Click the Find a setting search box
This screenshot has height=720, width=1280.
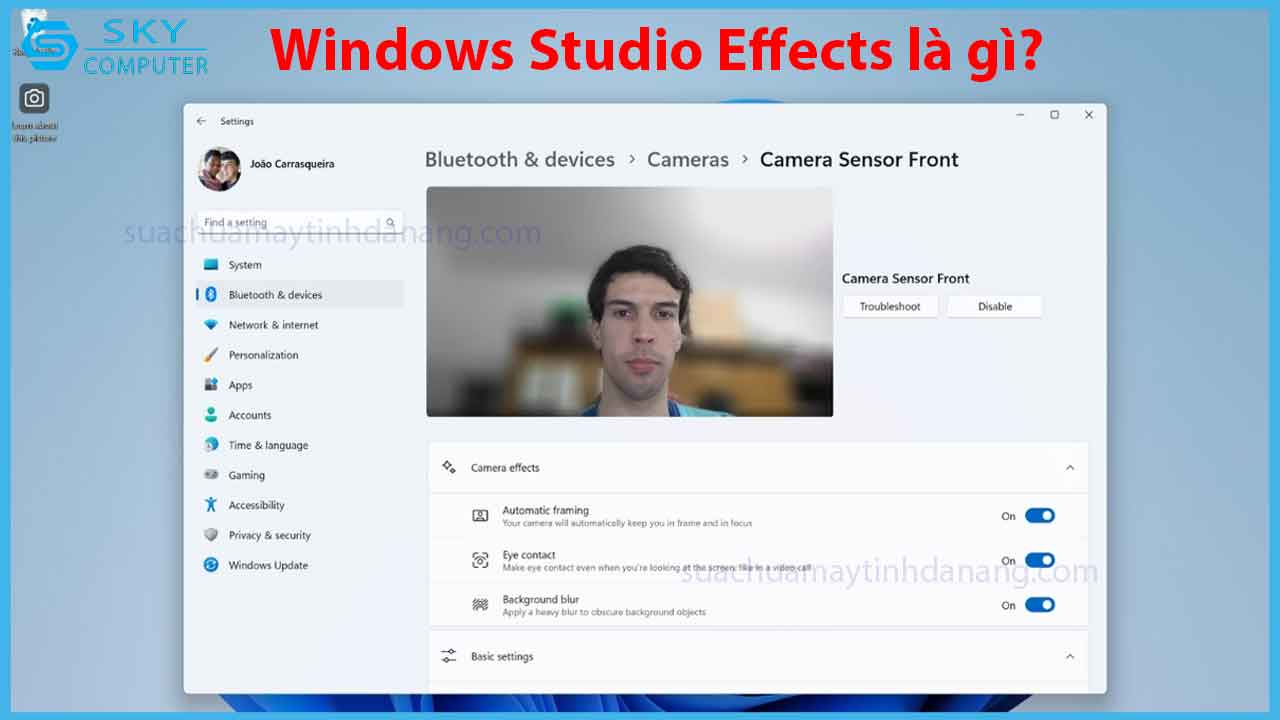click(290, 223)
